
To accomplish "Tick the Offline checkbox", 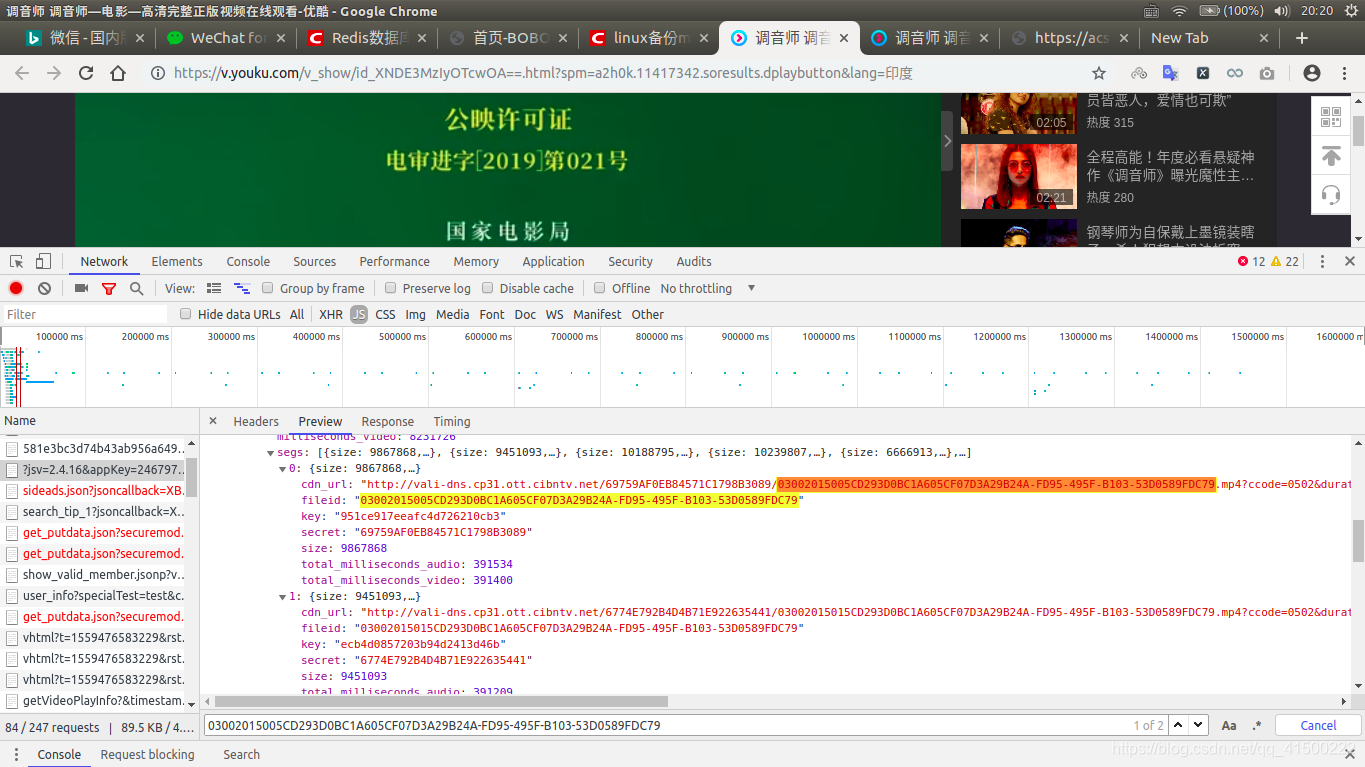I will pyautogui.click(x=600, y=288).
